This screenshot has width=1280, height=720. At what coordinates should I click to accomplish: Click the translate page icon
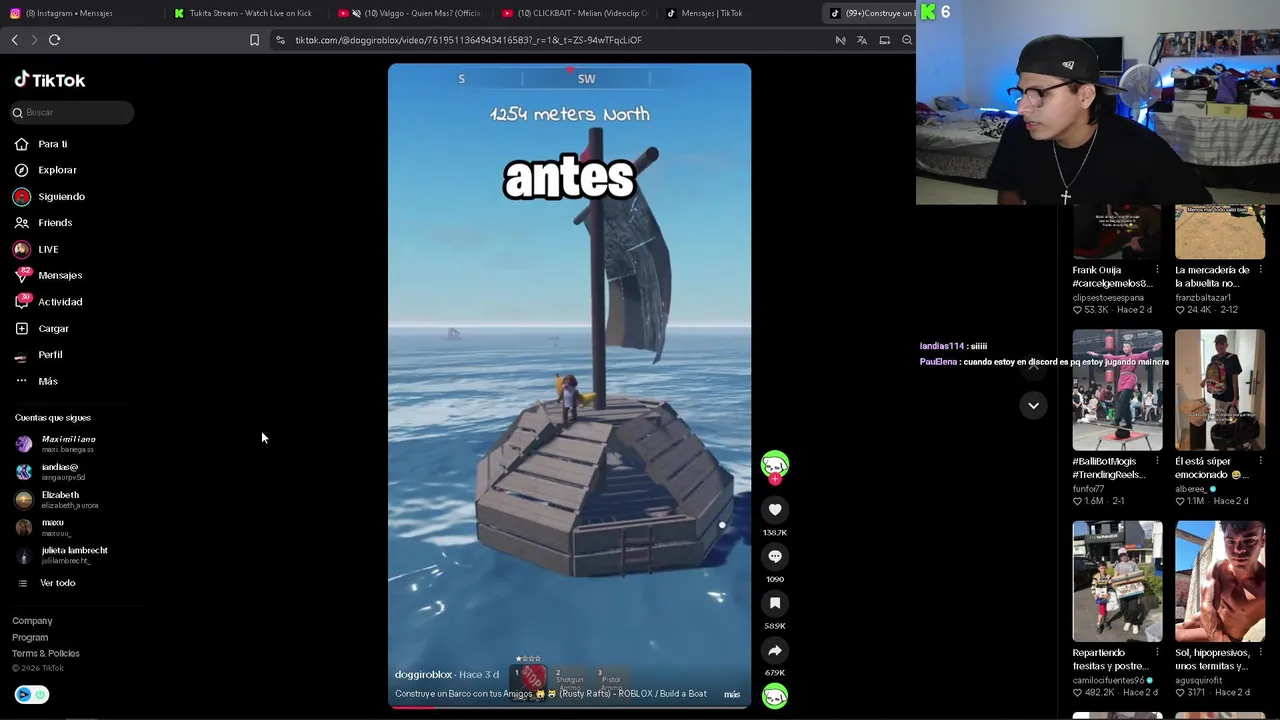(862, 40)
